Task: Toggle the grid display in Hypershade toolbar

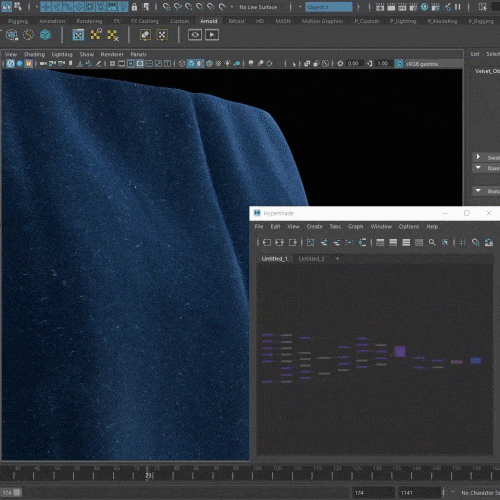Action: [463, 242]
